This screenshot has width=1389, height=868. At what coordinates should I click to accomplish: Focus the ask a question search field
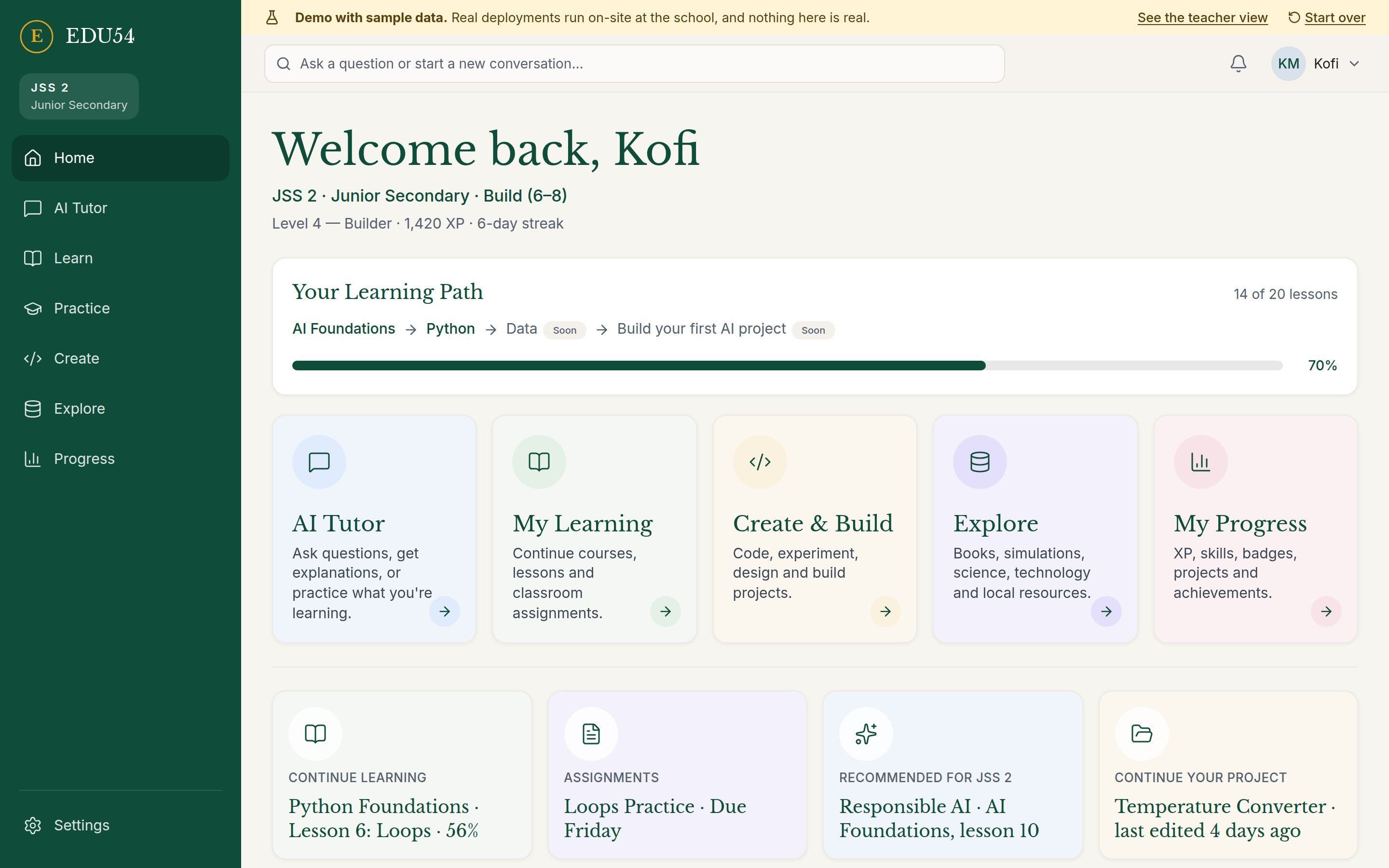[x=634, y=64]
